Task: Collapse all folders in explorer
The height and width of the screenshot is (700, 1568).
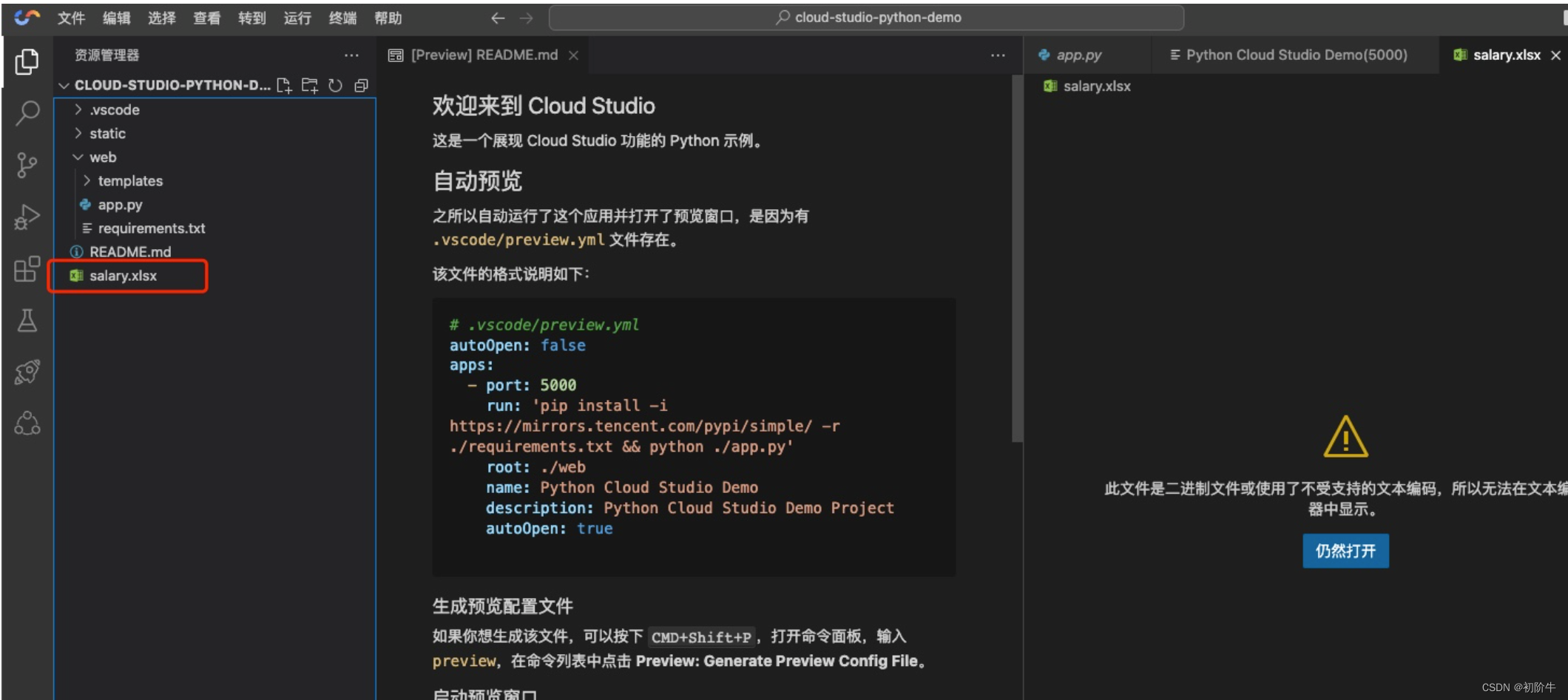Action: [361, 86]
